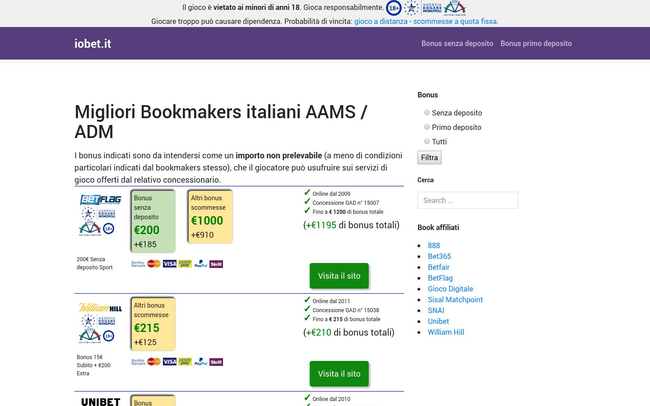Screen dimensions: 650x406
Task: Click the Skrill icon in the William Hill row
Action: 216,362
